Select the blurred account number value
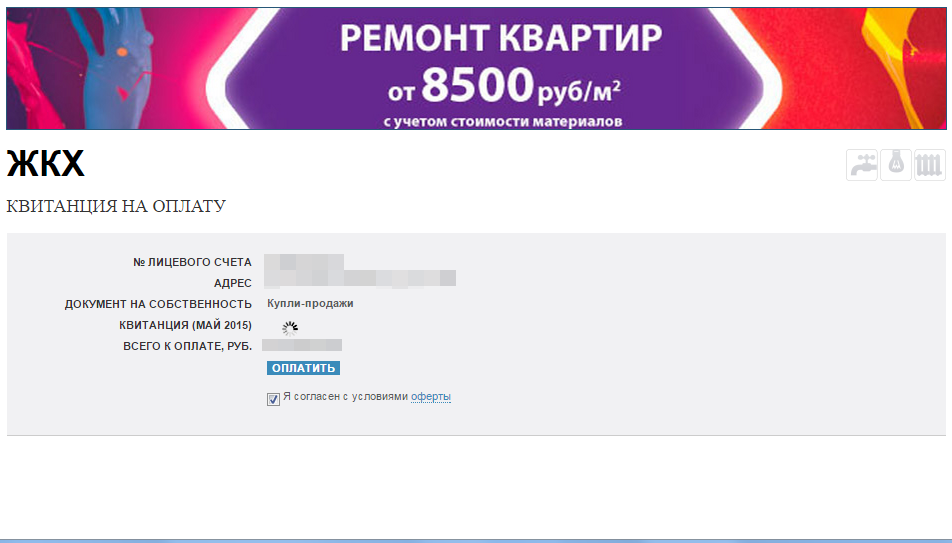 click(x=304, y=262)
